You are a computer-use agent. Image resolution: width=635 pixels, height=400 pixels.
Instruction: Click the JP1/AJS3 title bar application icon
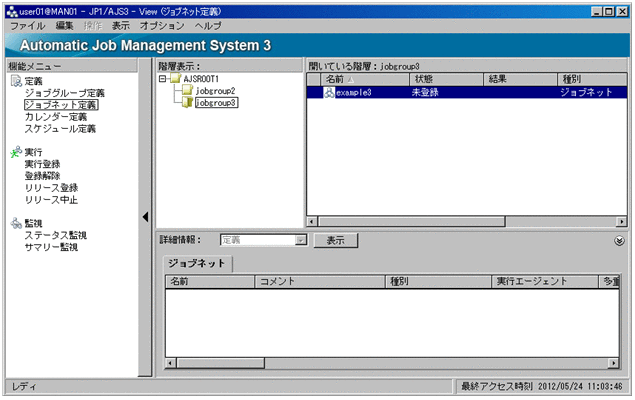click(x=12, y=12)
